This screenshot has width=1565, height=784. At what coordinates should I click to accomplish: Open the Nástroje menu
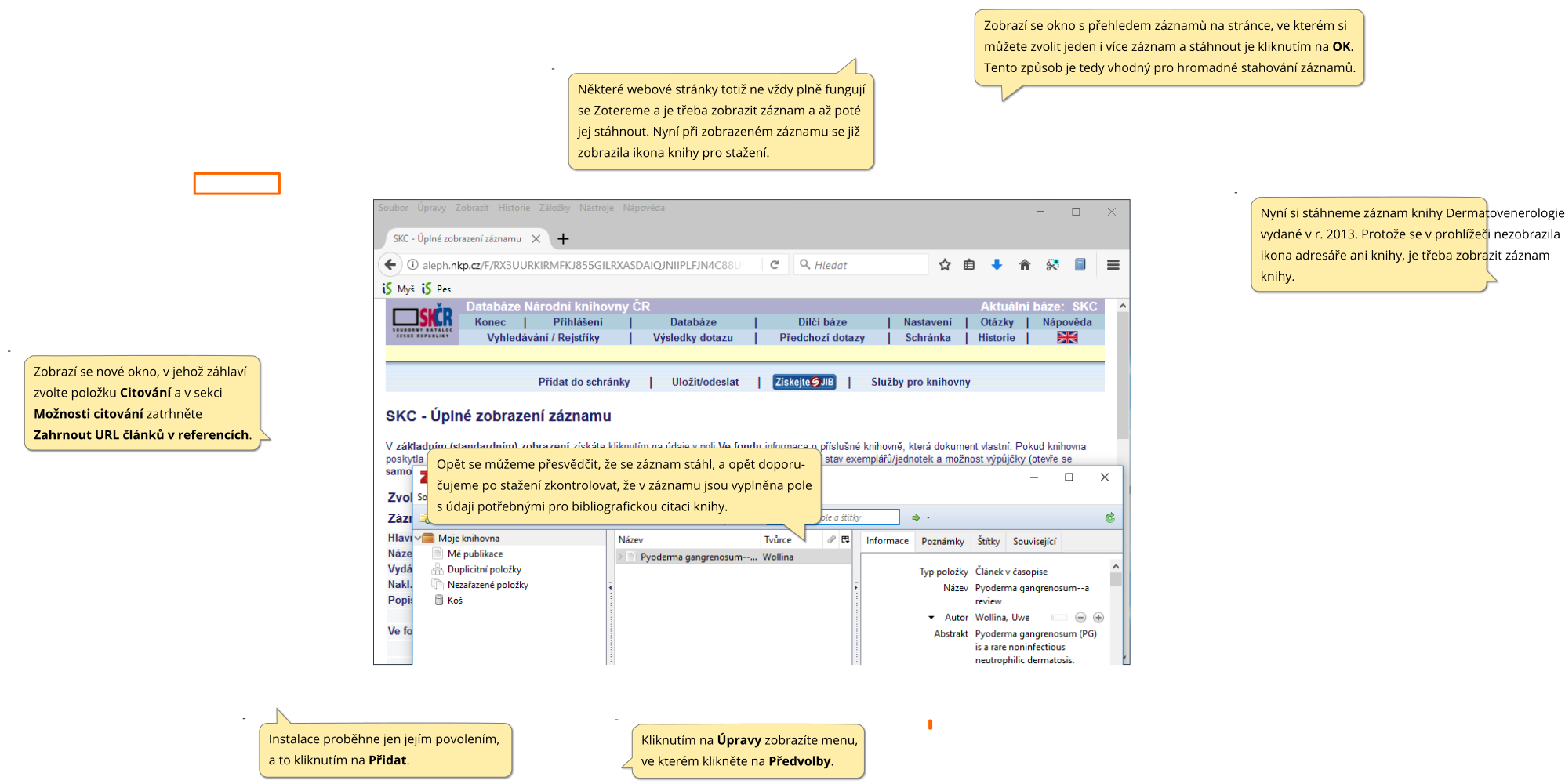click(x=597, y=208)
